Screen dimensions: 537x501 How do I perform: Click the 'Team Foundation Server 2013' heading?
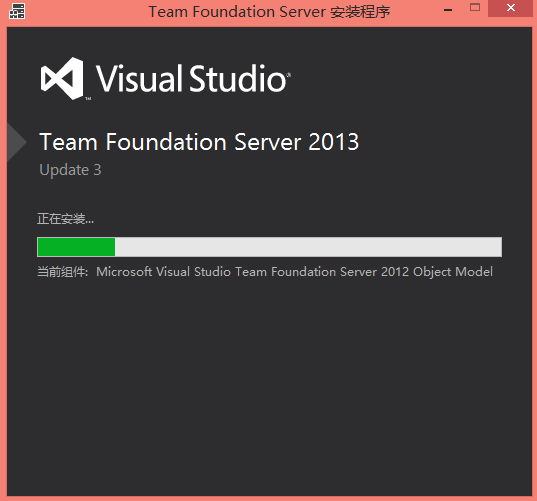click(199, 142)
